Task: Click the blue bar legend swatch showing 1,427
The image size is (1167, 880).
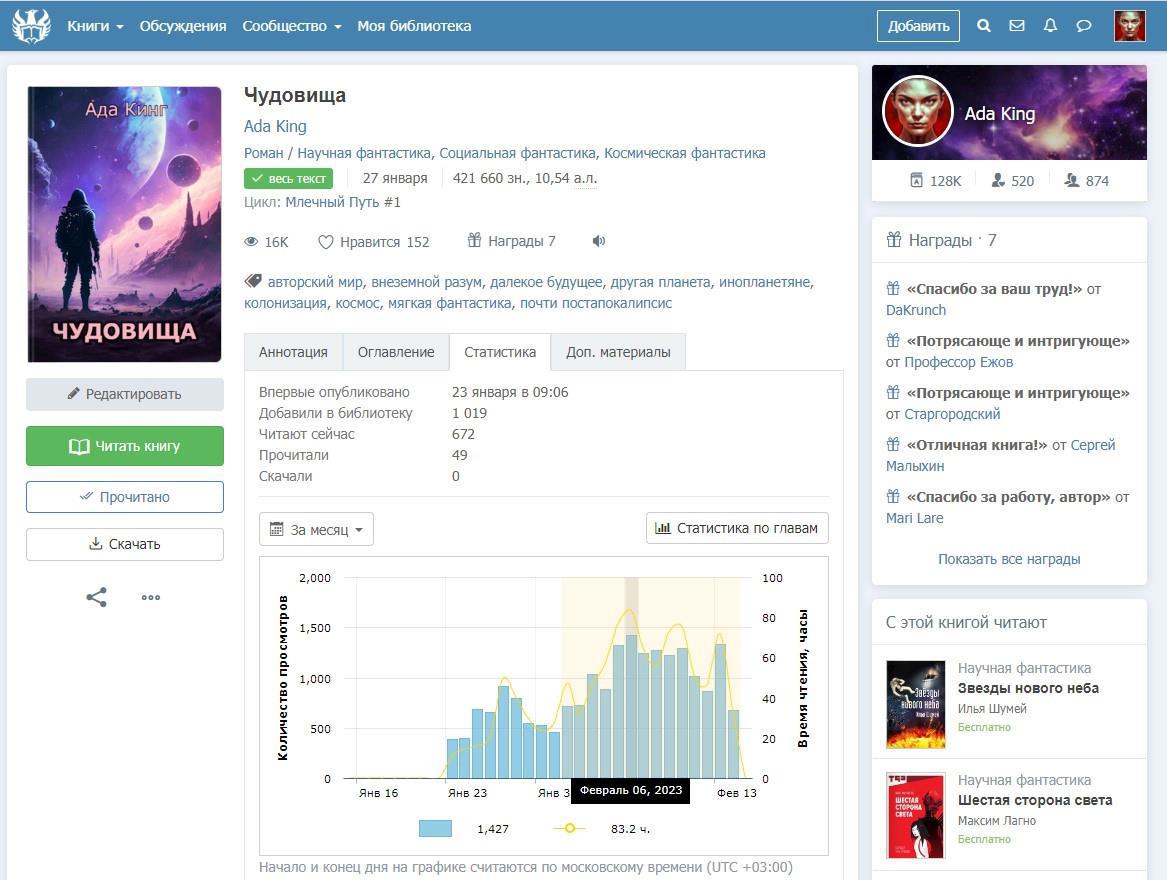Action: pyautogui.click(x=435, y=829)
